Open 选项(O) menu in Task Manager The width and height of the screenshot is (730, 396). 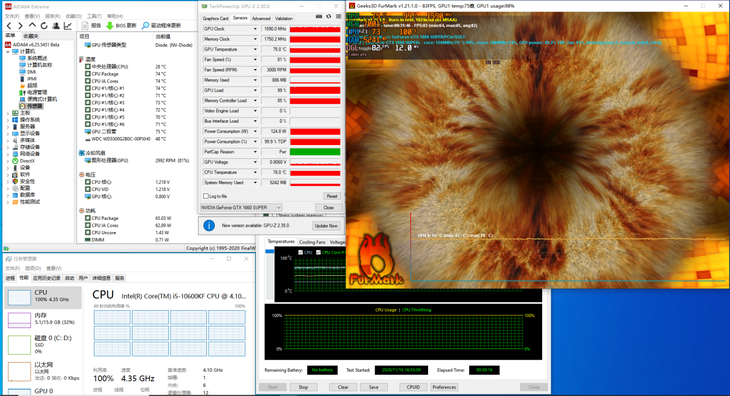pyautogui.click(x=33, y=268)
